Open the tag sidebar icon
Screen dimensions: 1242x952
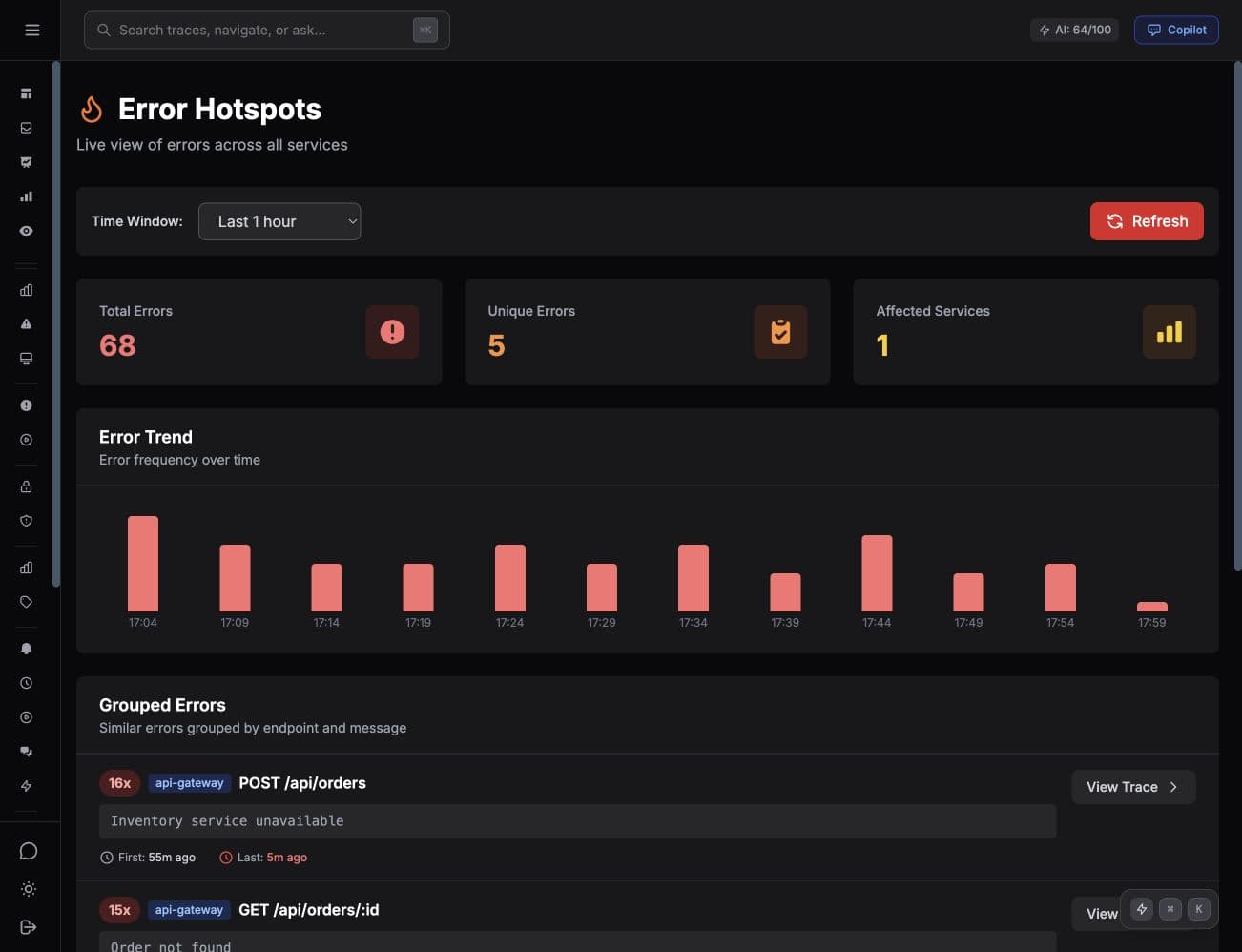tap(26, 602)
